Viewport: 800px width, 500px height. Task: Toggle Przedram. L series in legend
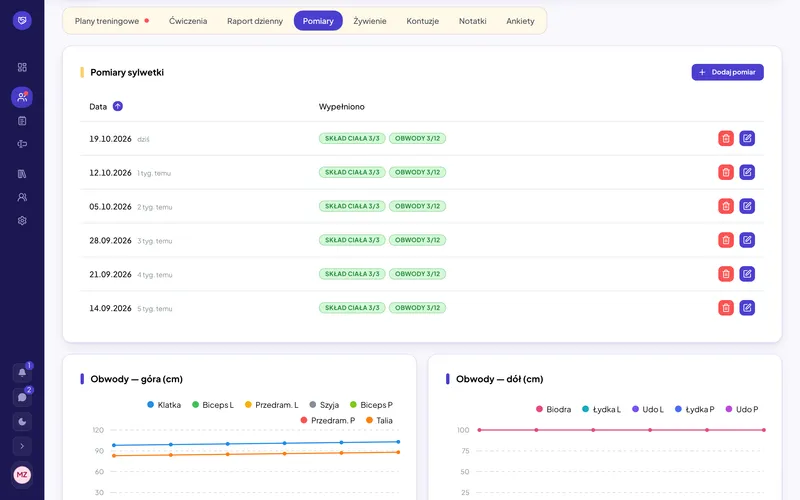coord(271,405)
